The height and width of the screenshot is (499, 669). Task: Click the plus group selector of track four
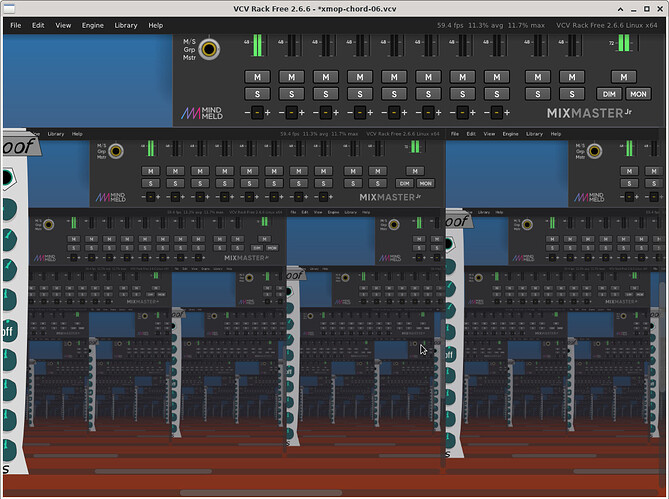click(x=370, y=113)
